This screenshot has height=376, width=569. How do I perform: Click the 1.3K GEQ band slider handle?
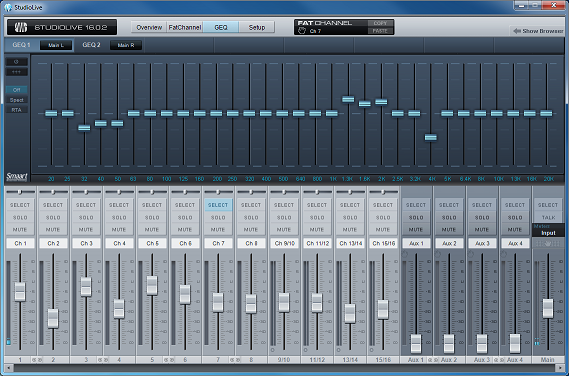pyautogui.click(x=348, y=99)
